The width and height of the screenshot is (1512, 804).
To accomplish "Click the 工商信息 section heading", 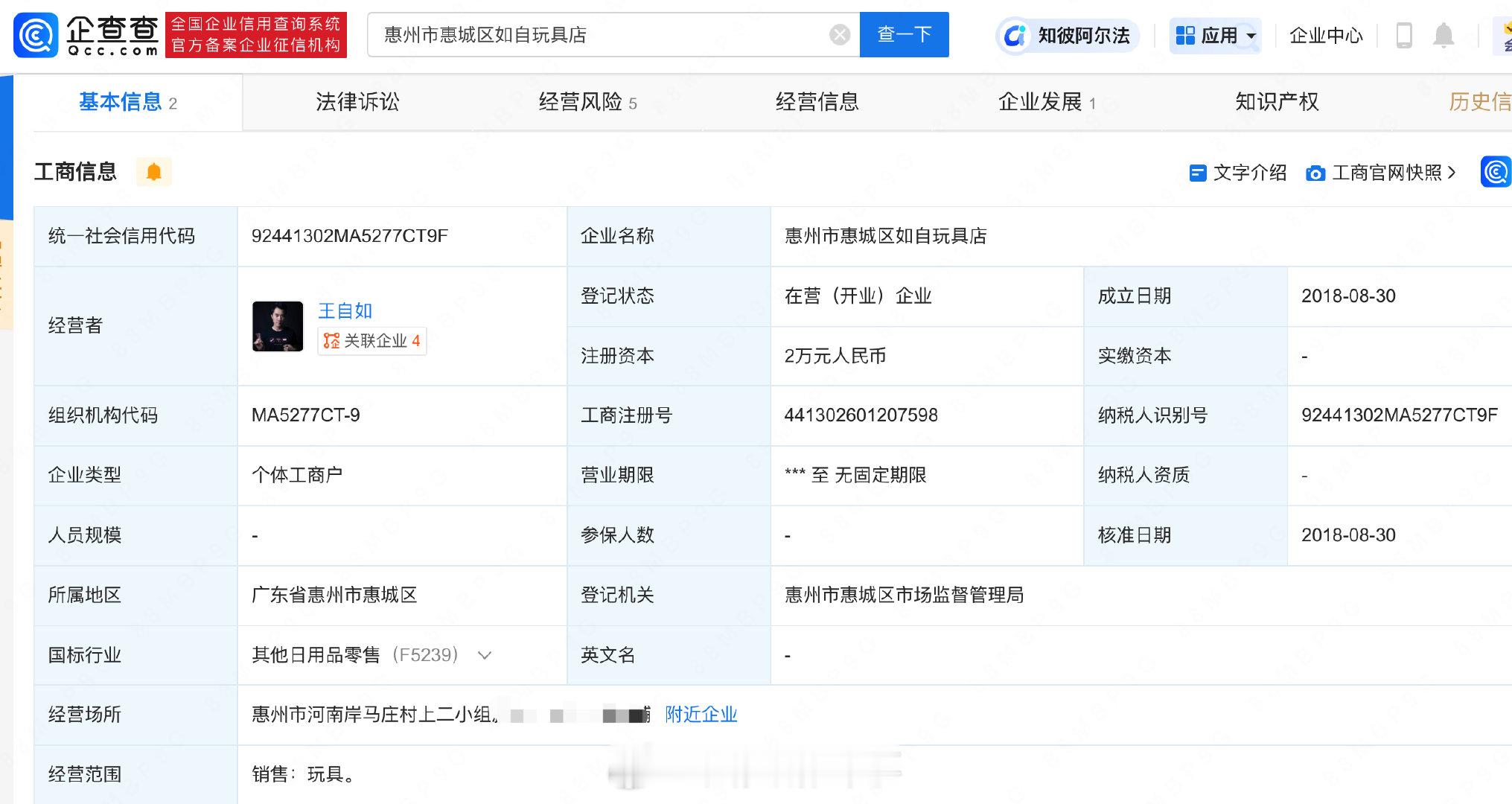I will tap(75, 172).
